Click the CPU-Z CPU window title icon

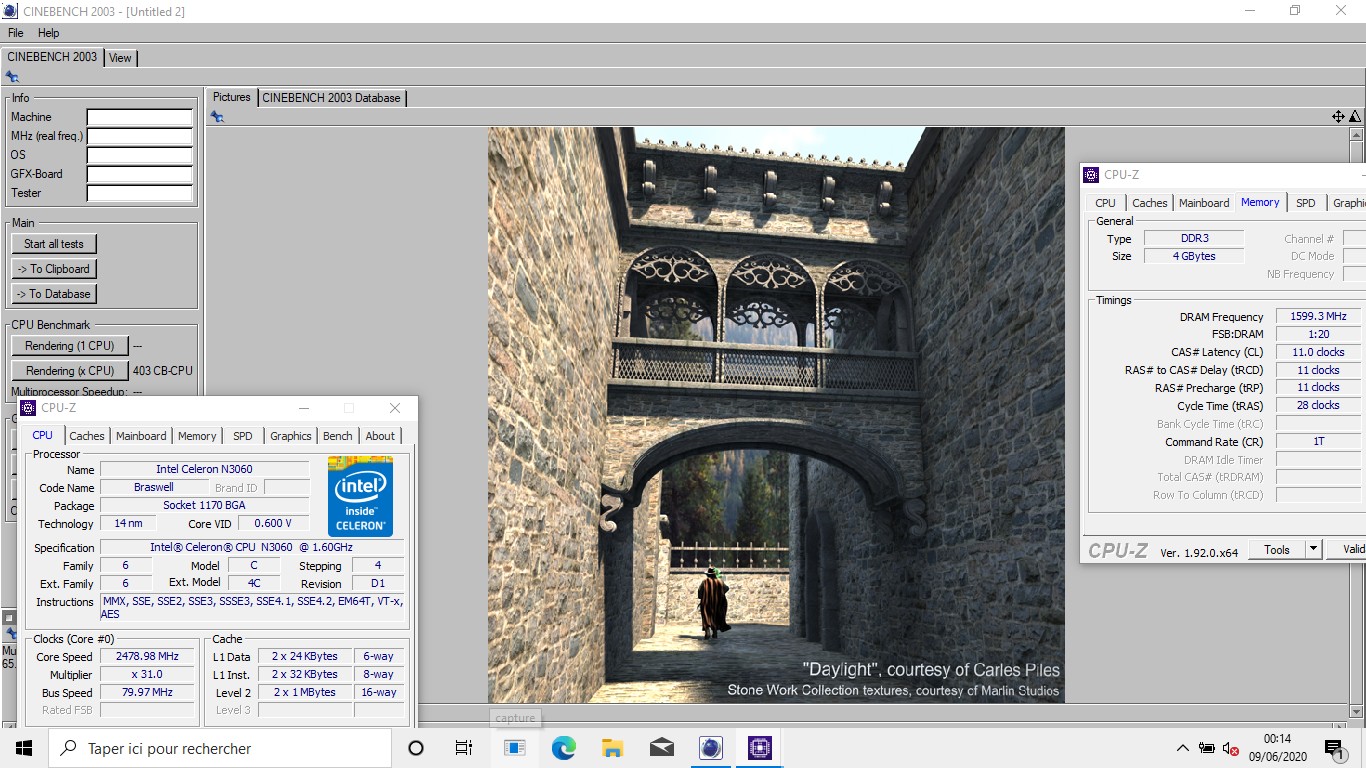coord(29,408)
